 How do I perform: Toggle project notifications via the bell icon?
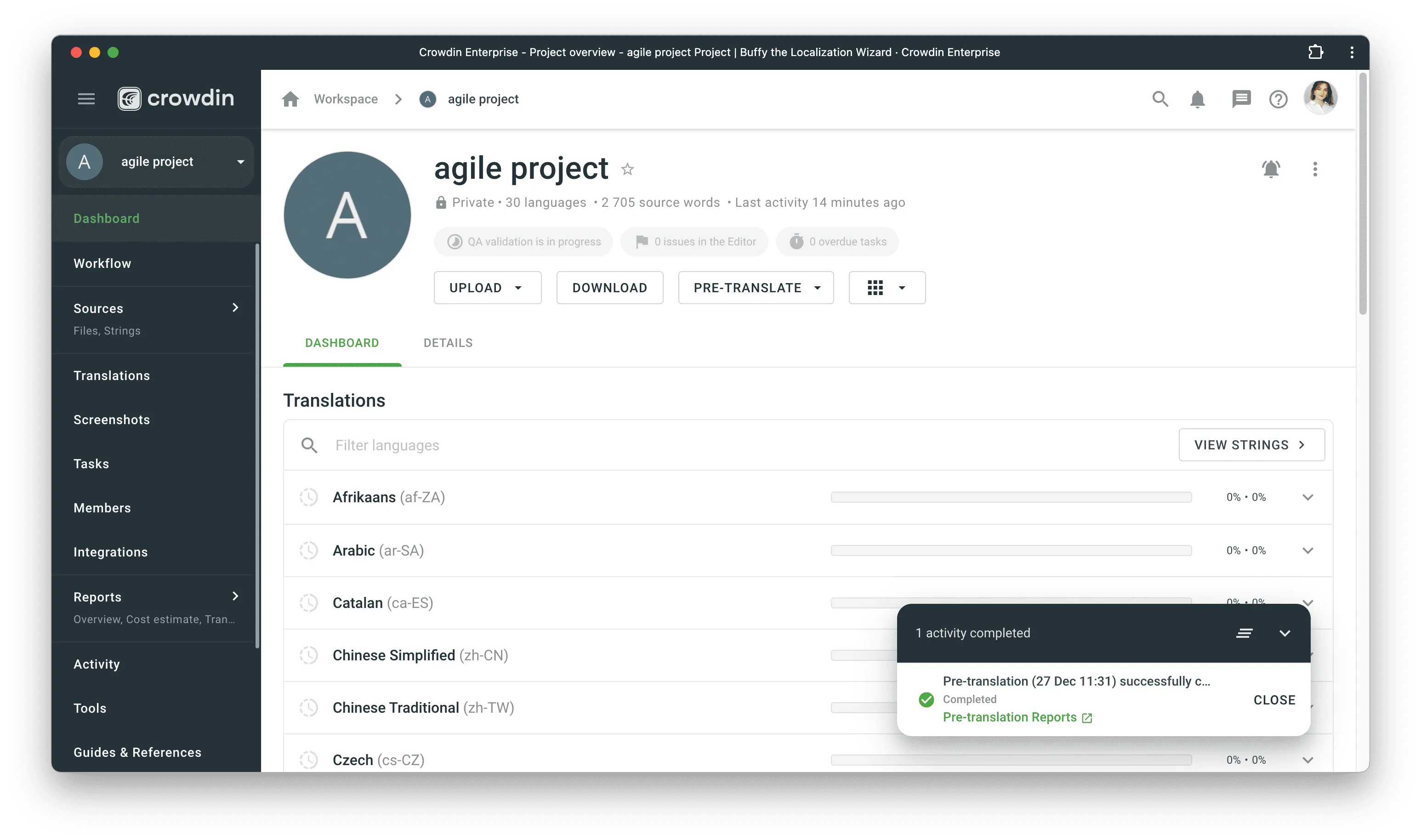1272,169
